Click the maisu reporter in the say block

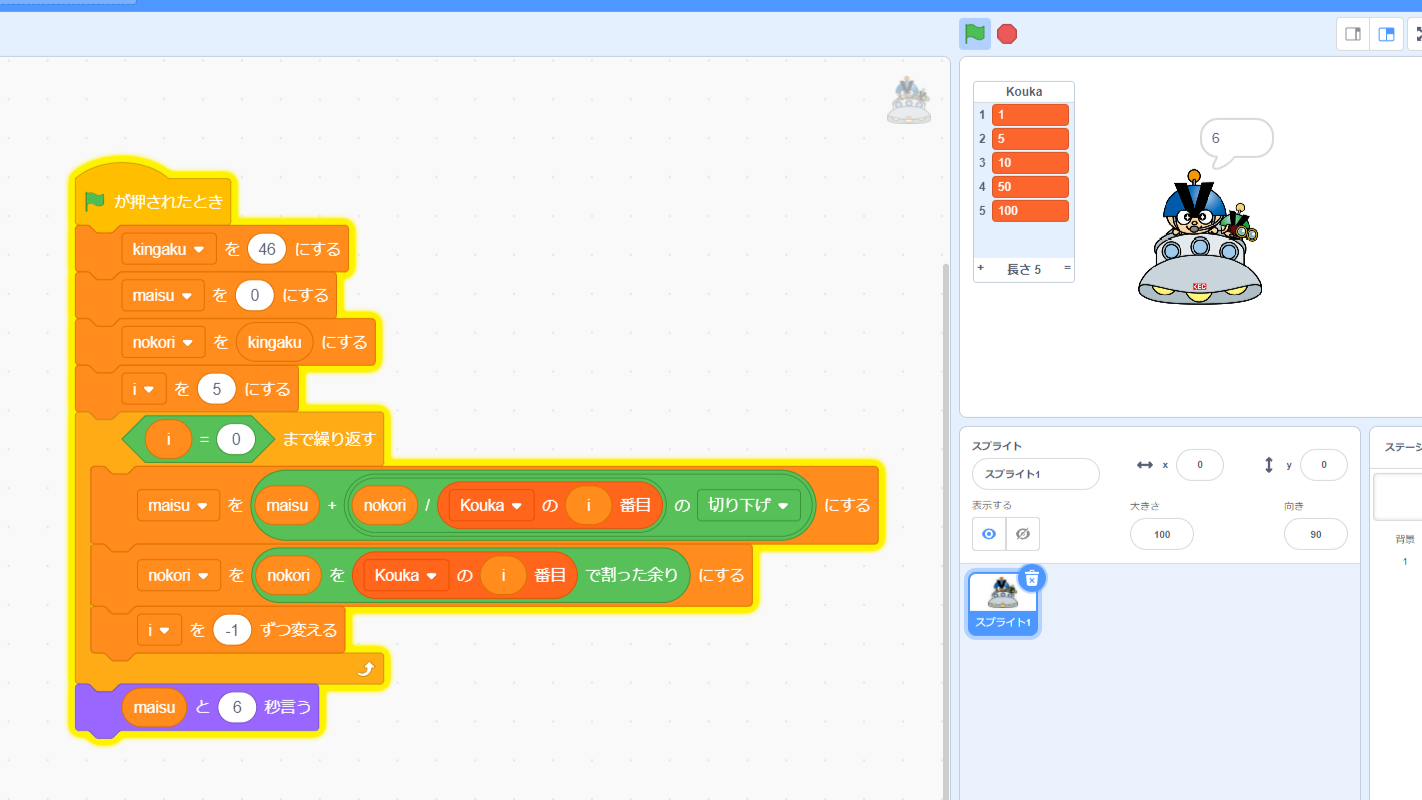(154, 707)
